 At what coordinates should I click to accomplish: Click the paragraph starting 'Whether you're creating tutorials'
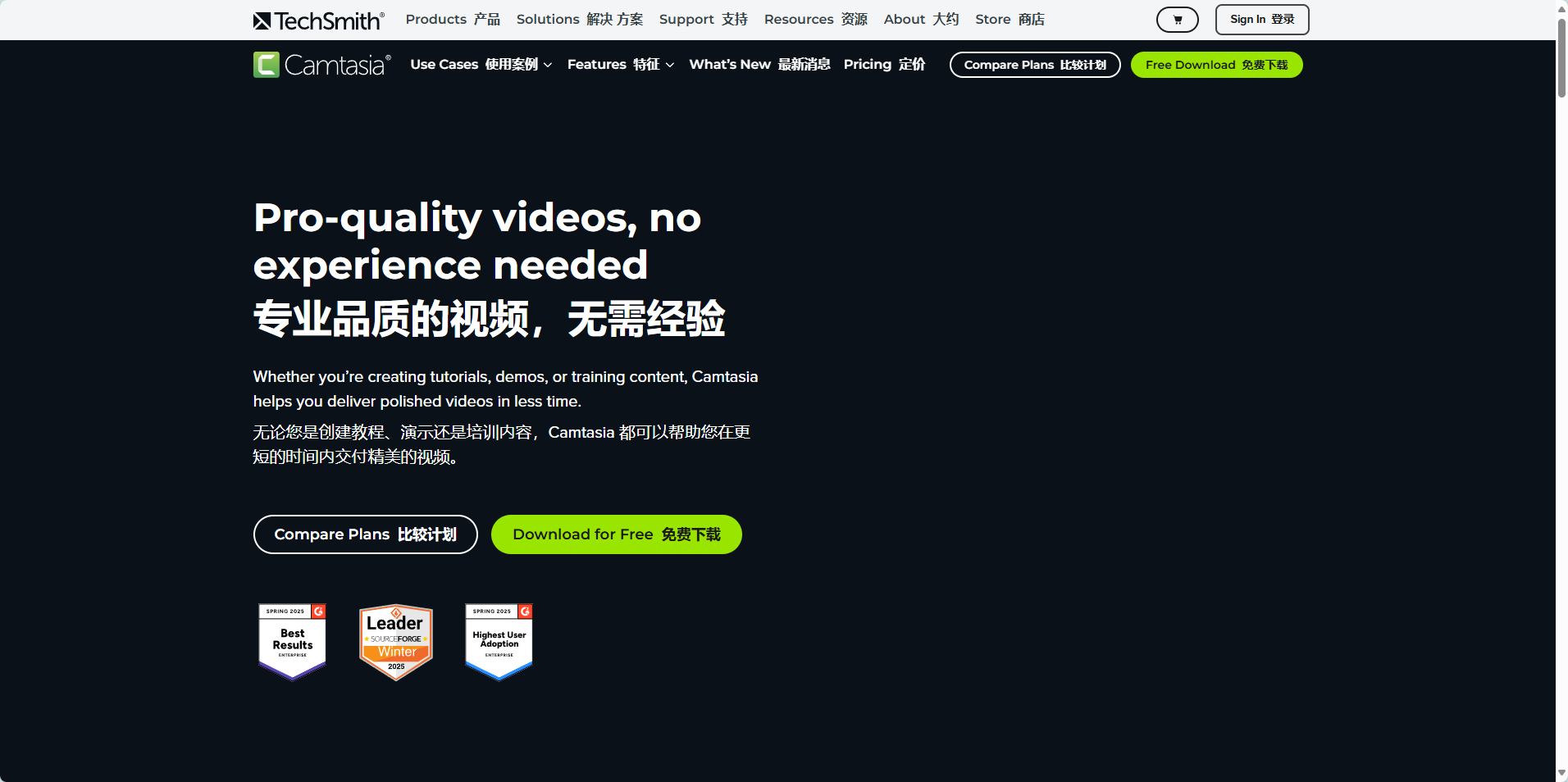[x=505, y=389]
